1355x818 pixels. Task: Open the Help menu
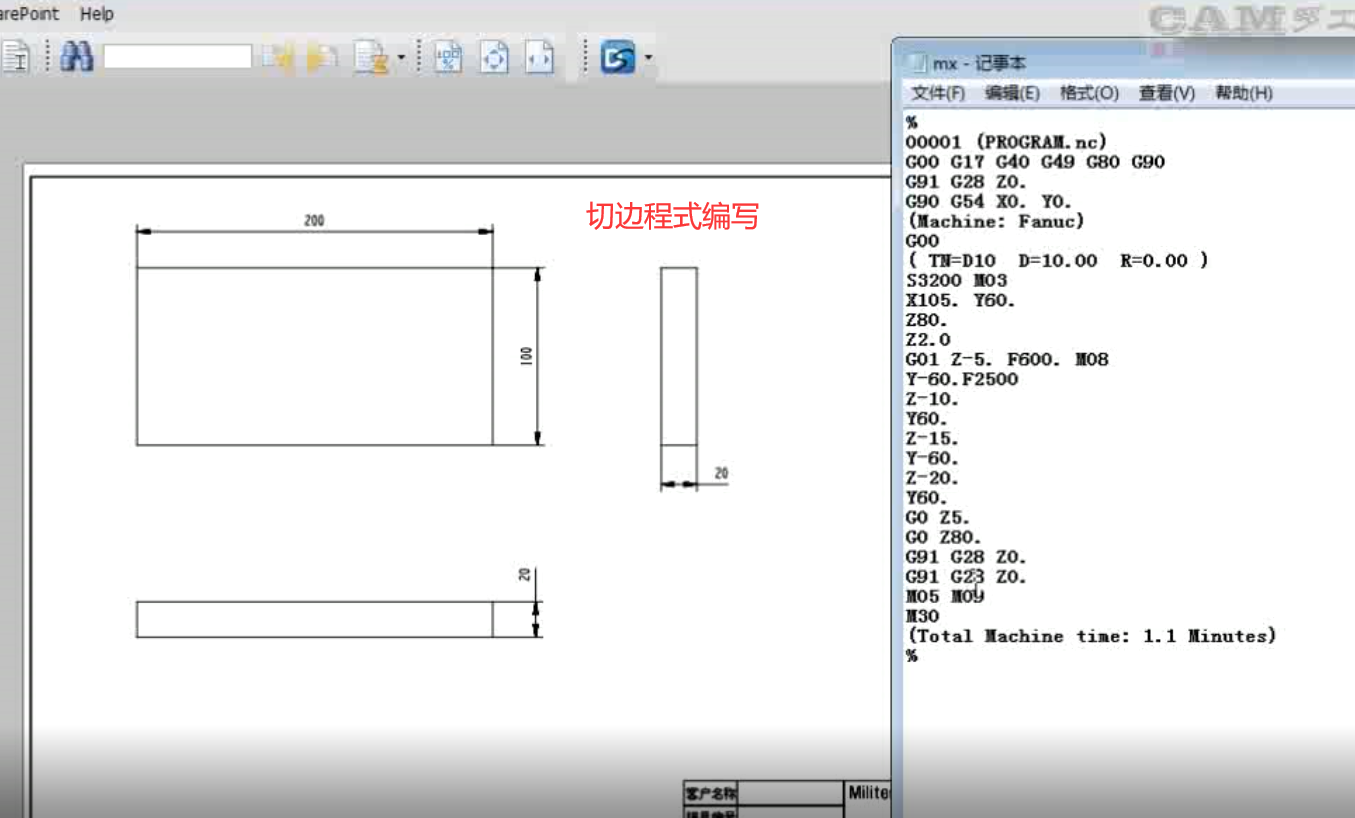tap(97, 14)
